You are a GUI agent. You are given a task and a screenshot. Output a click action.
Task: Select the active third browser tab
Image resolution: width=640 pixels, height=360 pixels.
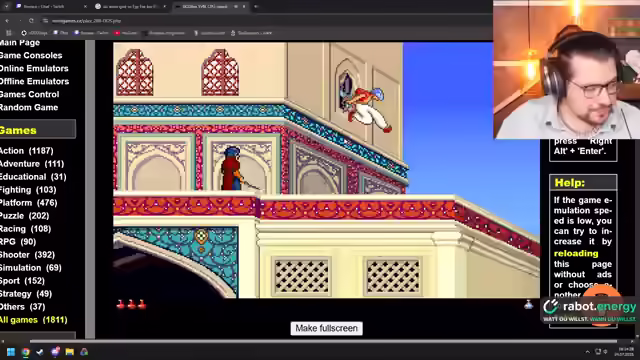pos(210,7)
